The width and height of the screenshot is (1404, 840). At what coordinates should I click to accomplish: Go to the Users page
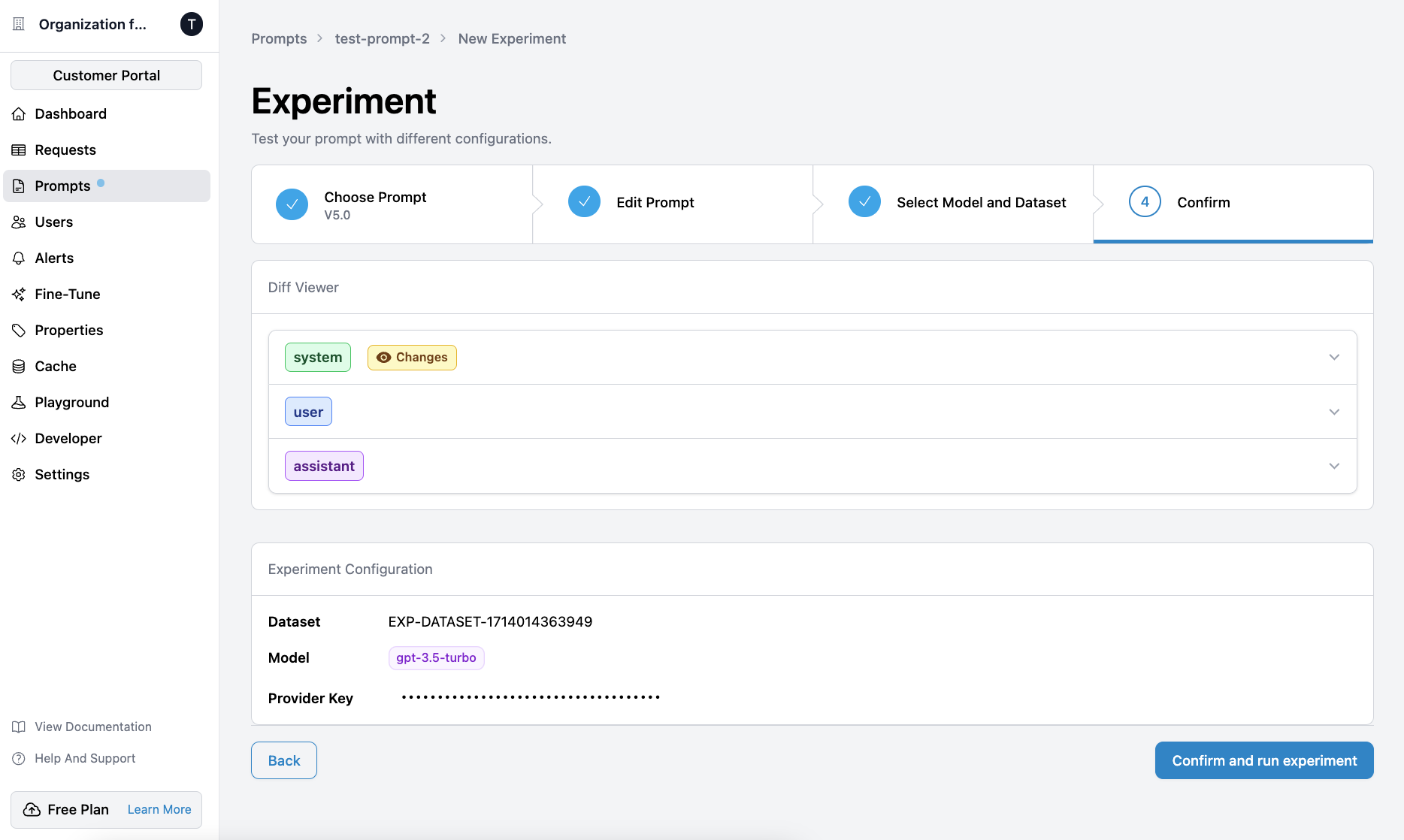coord(53,222)
